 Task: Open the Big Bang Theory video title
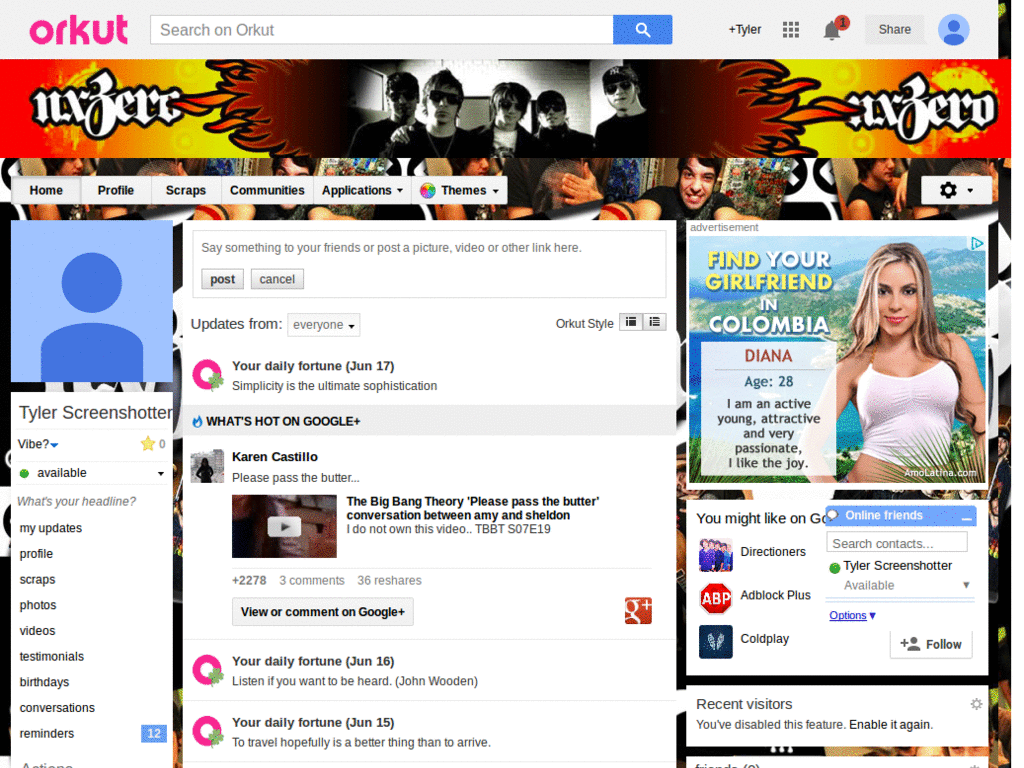pos(473,508)
